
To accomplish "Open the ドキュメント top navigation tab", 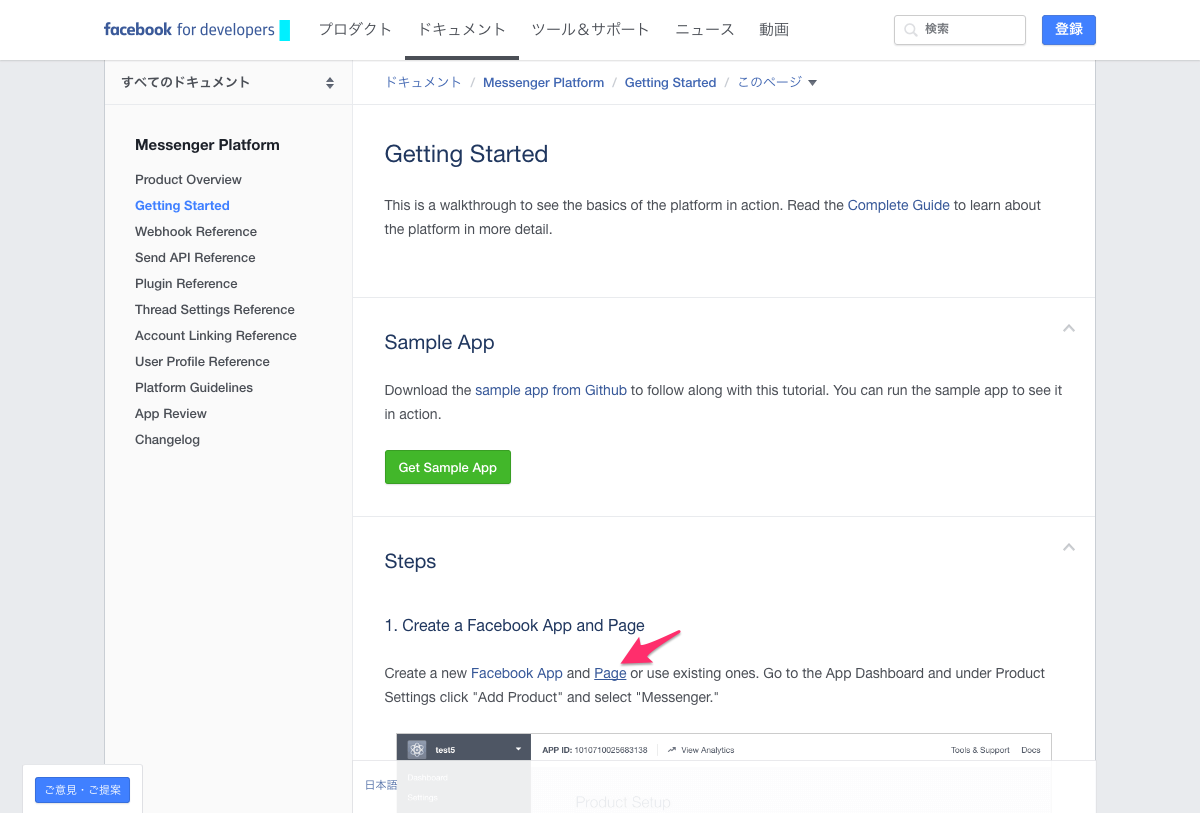I will coord(462,30).
